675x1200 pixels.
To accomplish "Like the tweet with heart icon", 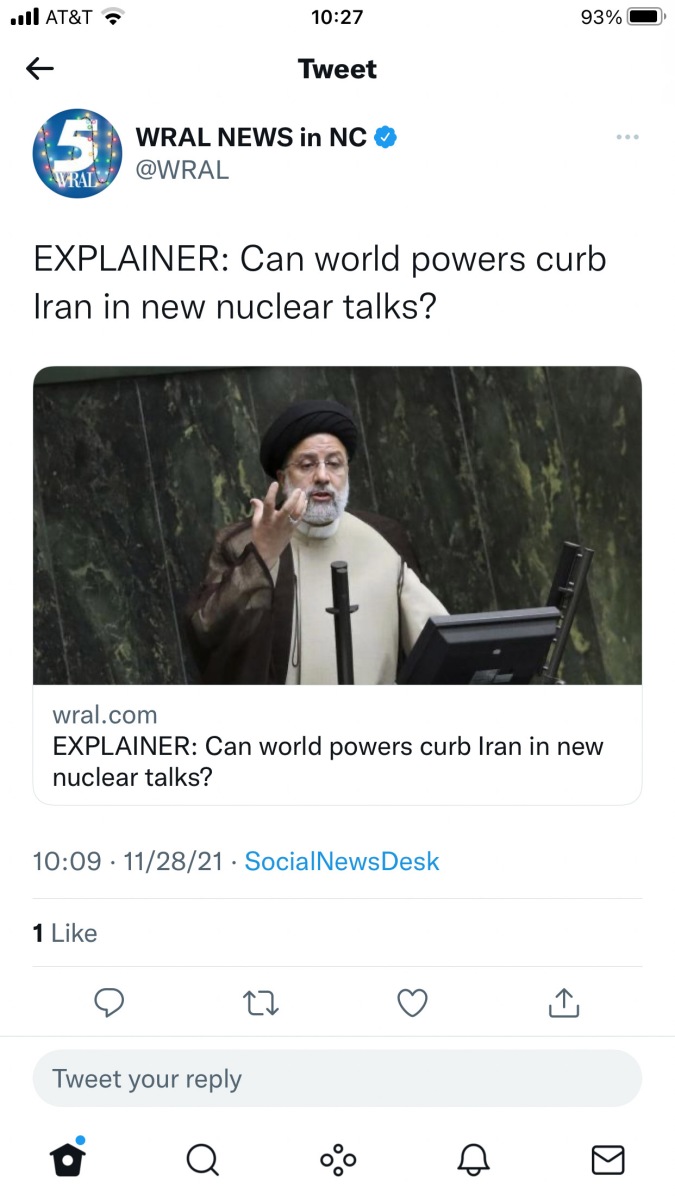I will click(x=413, y=1002).
